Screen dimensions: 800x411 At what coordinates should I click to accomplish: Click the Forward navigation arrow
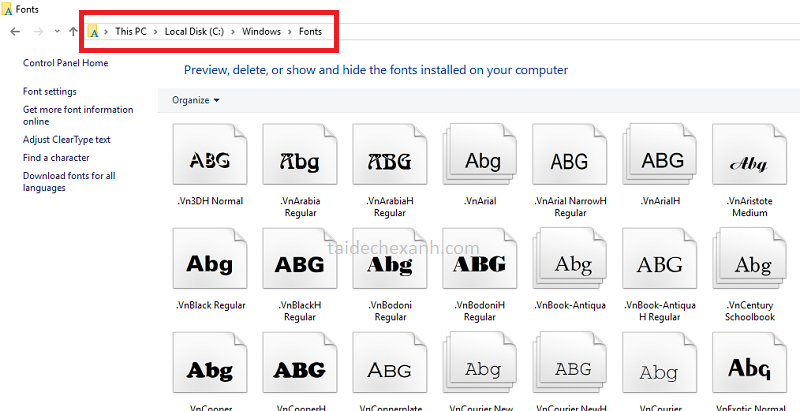(x=38, y=32)
